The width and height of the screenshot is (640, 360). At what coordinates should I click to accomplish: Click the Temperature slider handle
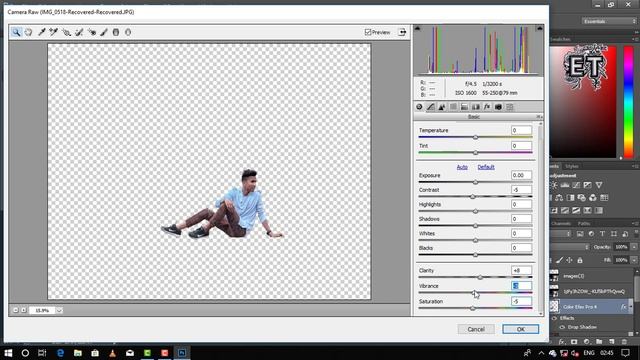(x=476, y=138)
